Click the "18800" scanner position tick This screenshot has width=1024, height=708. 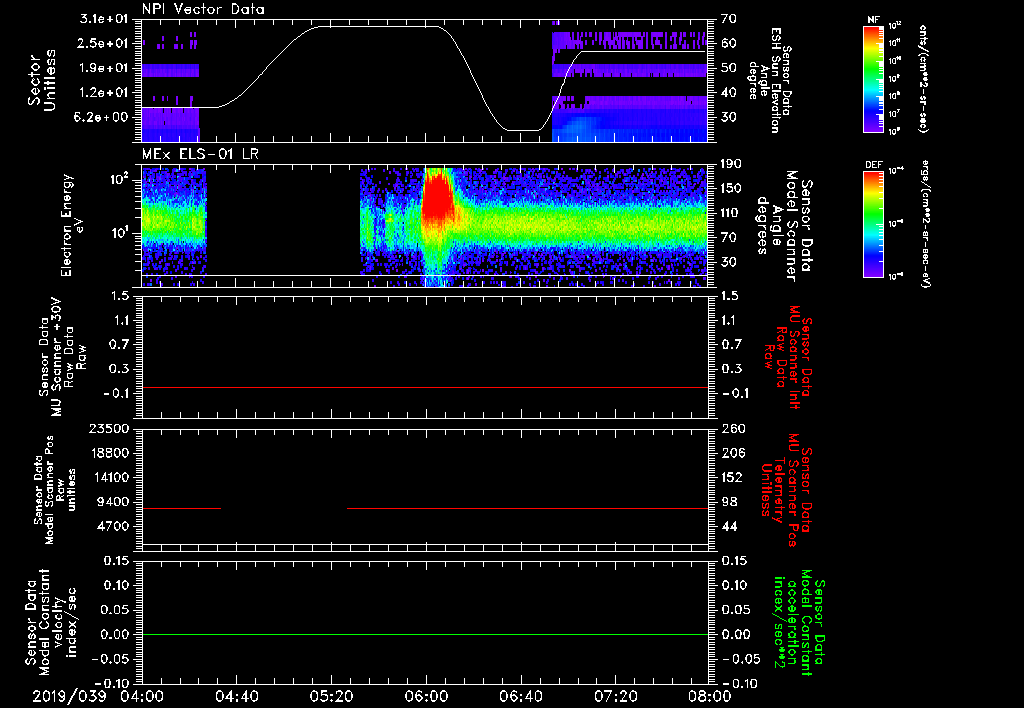point(110,453)
